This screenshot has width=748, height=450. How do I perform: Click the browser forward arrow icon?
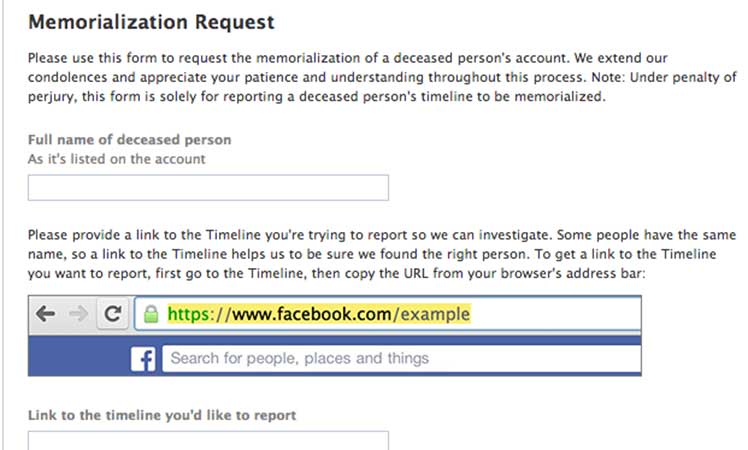click(79, 314)
